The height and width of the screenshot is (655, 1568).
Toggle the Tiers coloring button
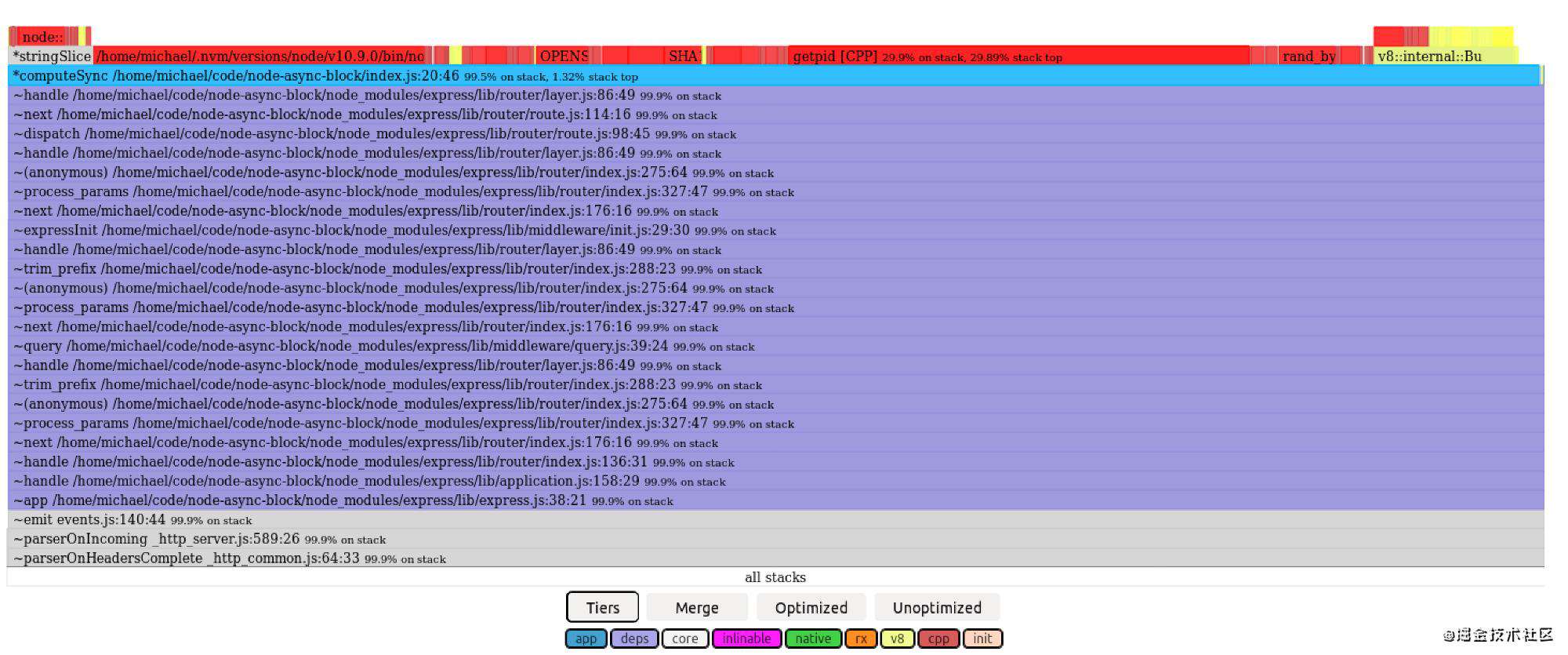(x=602, y=607)
